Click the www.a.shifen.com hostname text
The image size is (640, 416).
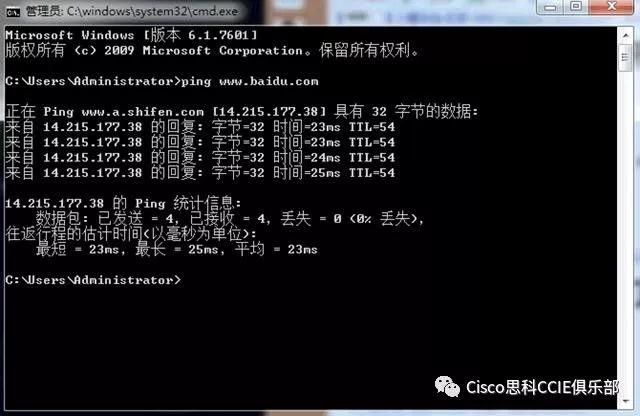[142, 111]
